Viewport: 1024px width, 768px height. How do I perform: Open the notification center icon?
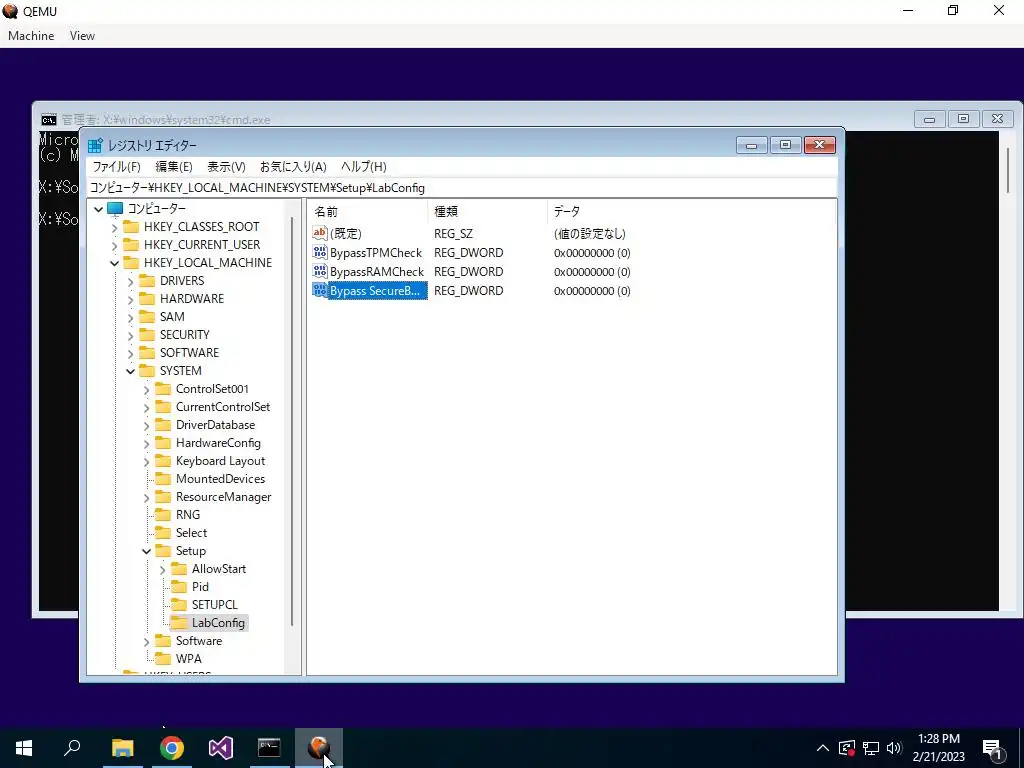pos(993,748)
